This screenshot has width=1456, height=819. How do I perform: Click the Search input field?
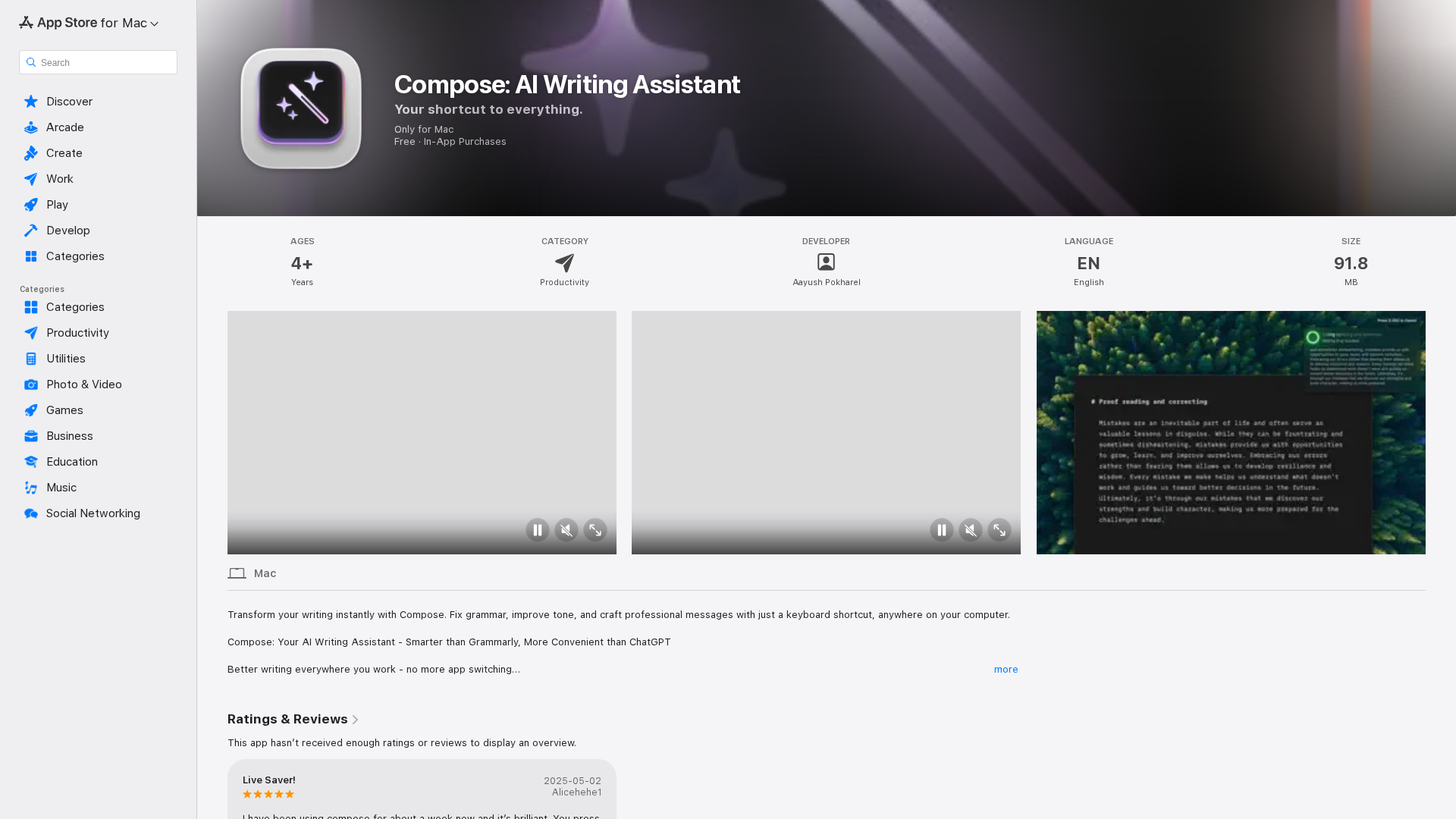[x=99, y=62]
